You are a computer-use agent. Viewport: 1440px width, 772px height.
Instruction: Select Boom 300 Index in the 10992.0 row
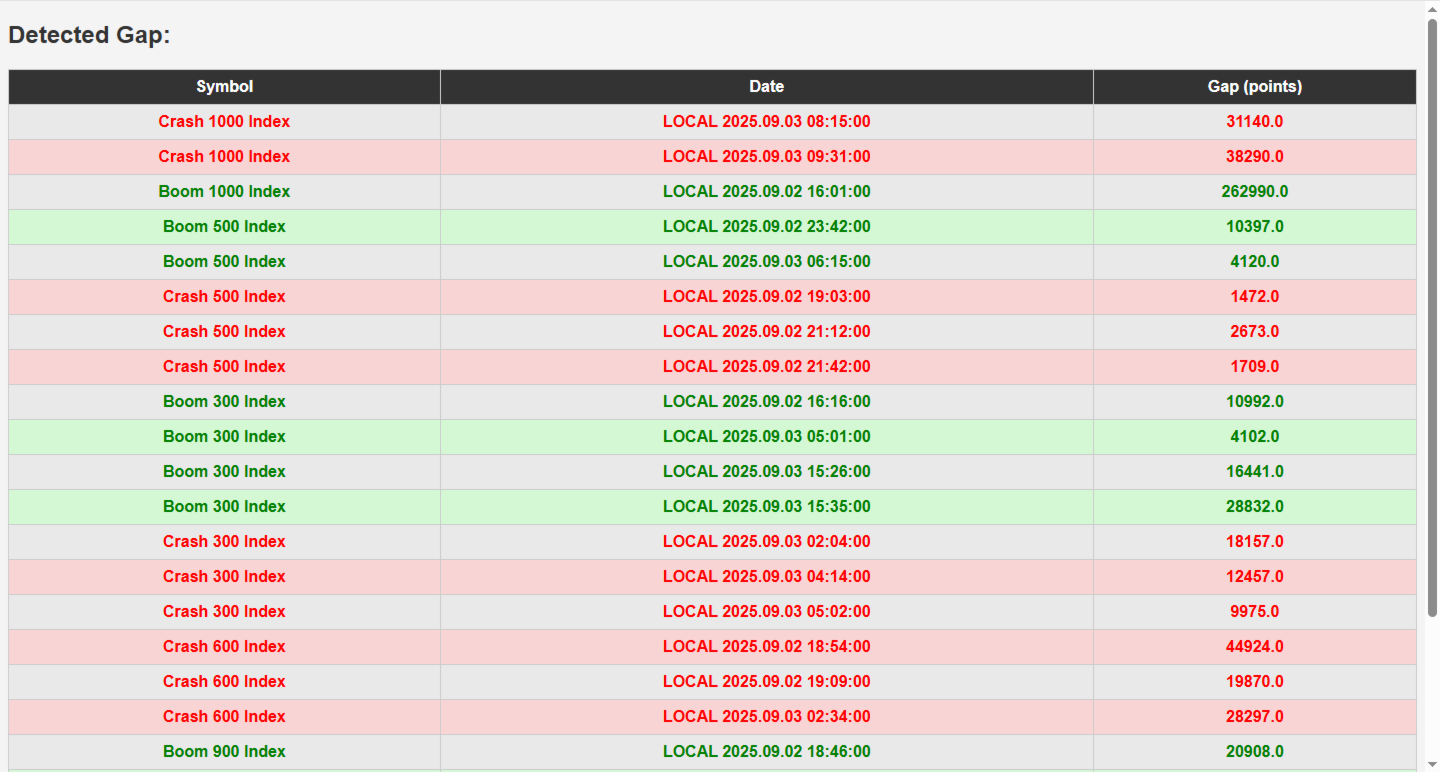pyautogui.click(x=224, y=402)
